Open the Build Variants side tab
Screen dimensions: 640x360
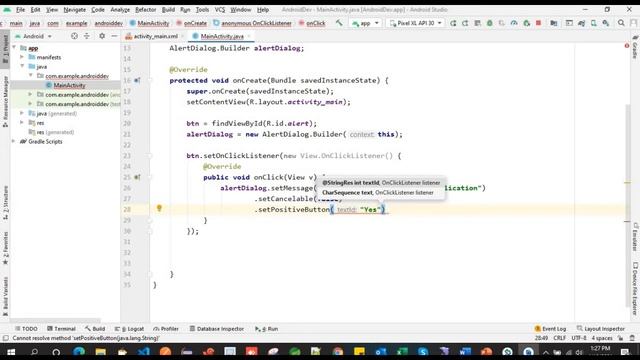click(x=5, y=296)
